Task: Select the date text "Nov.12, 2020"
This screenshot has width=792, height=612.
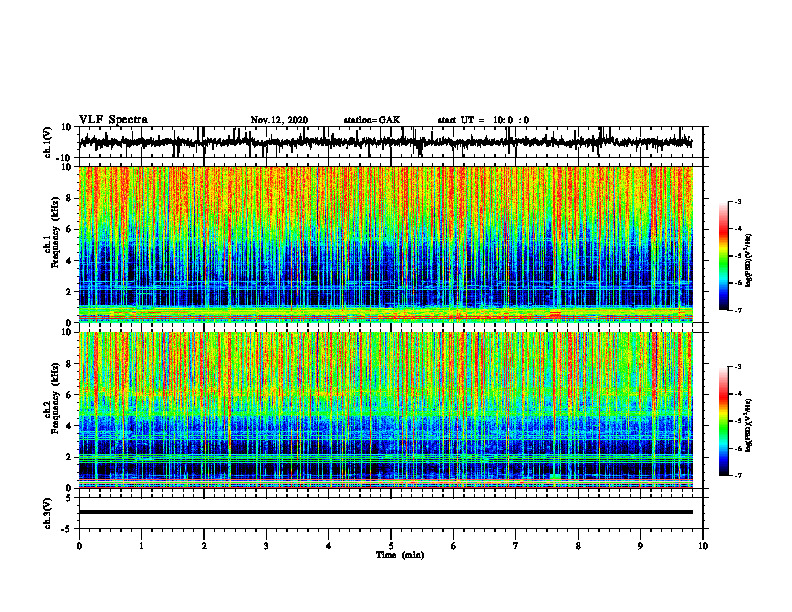Action: (279, 120)
